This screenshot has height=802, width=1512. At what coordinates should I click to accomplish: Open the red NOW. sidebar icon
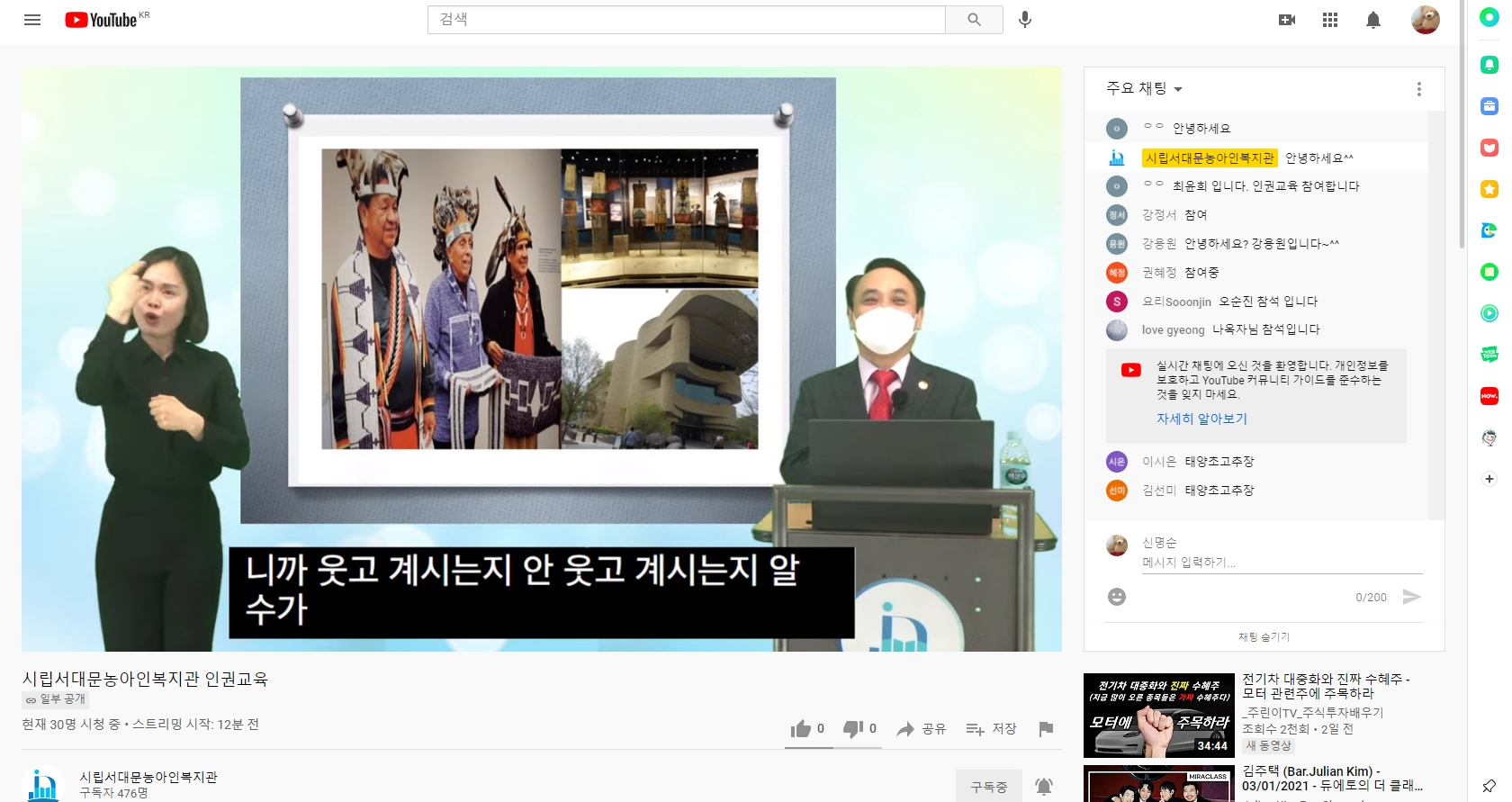[x=1489, y=396]
